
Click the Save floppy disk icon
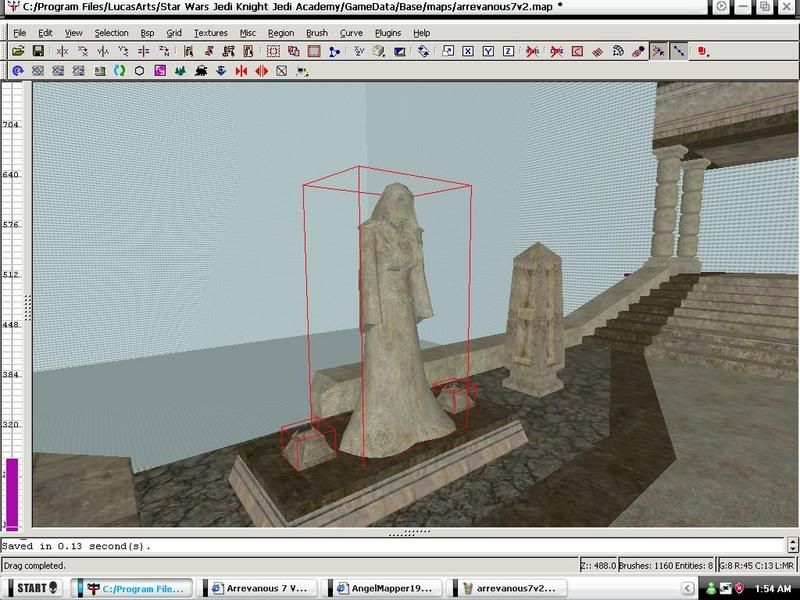(x=38, y=50)
